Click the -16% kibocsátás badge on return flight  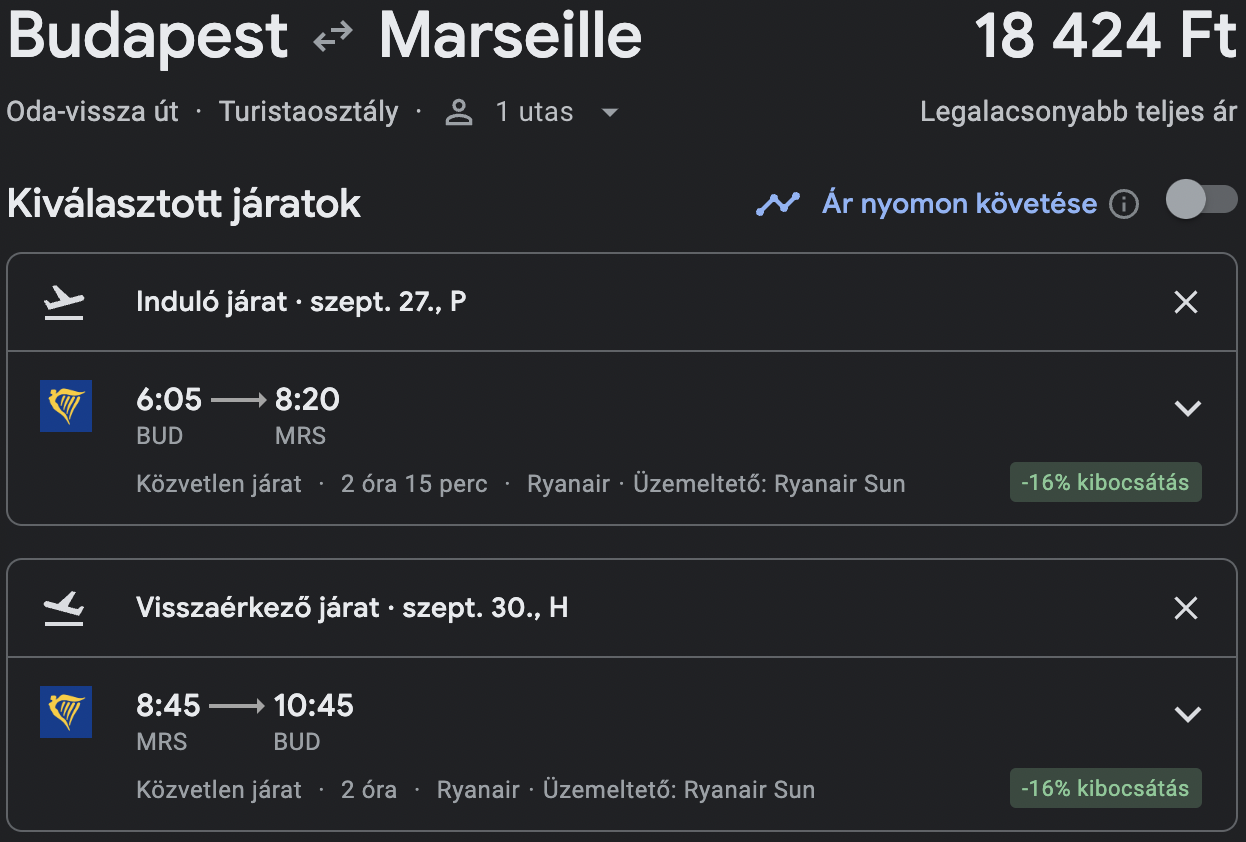[1106, 789]
